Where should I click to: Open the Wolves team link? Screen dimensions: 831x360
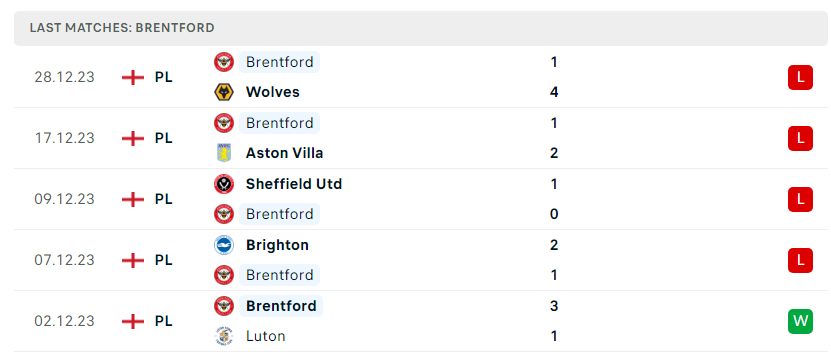tap(272, 92)
